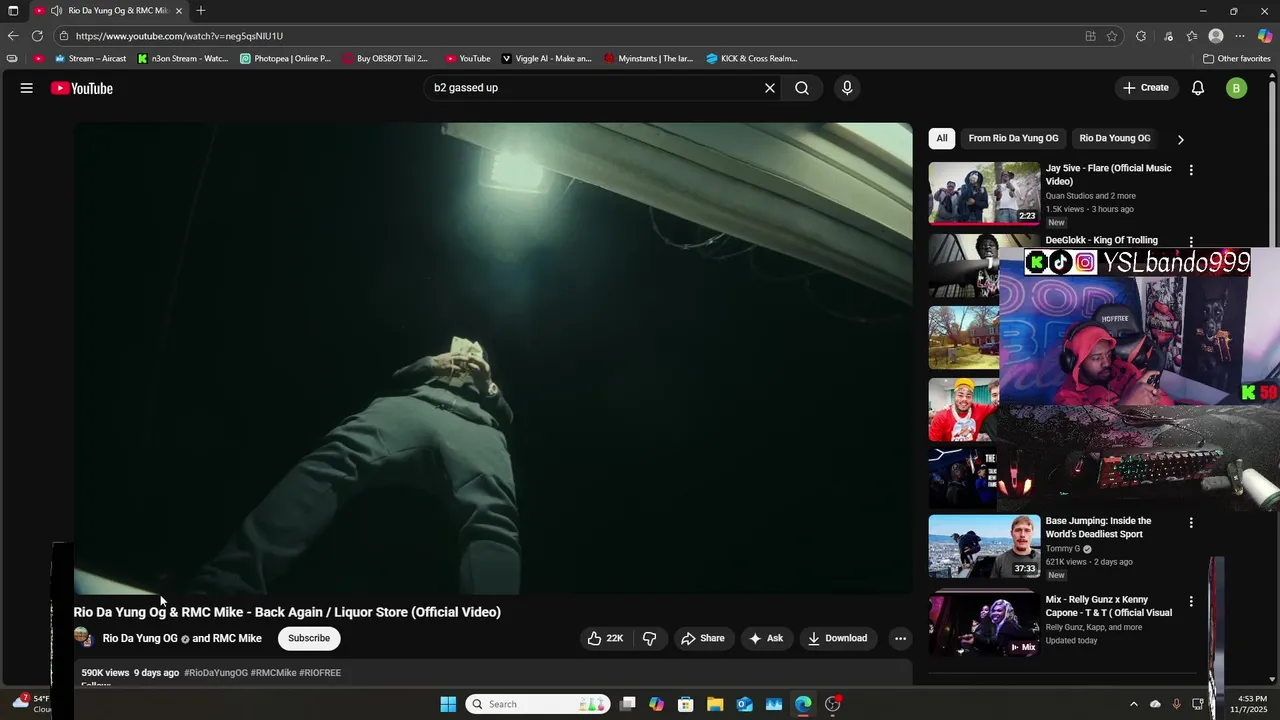Screen dimensions: 1280x720
Task: Open Other favorites folder
Action: point(1236,59)
